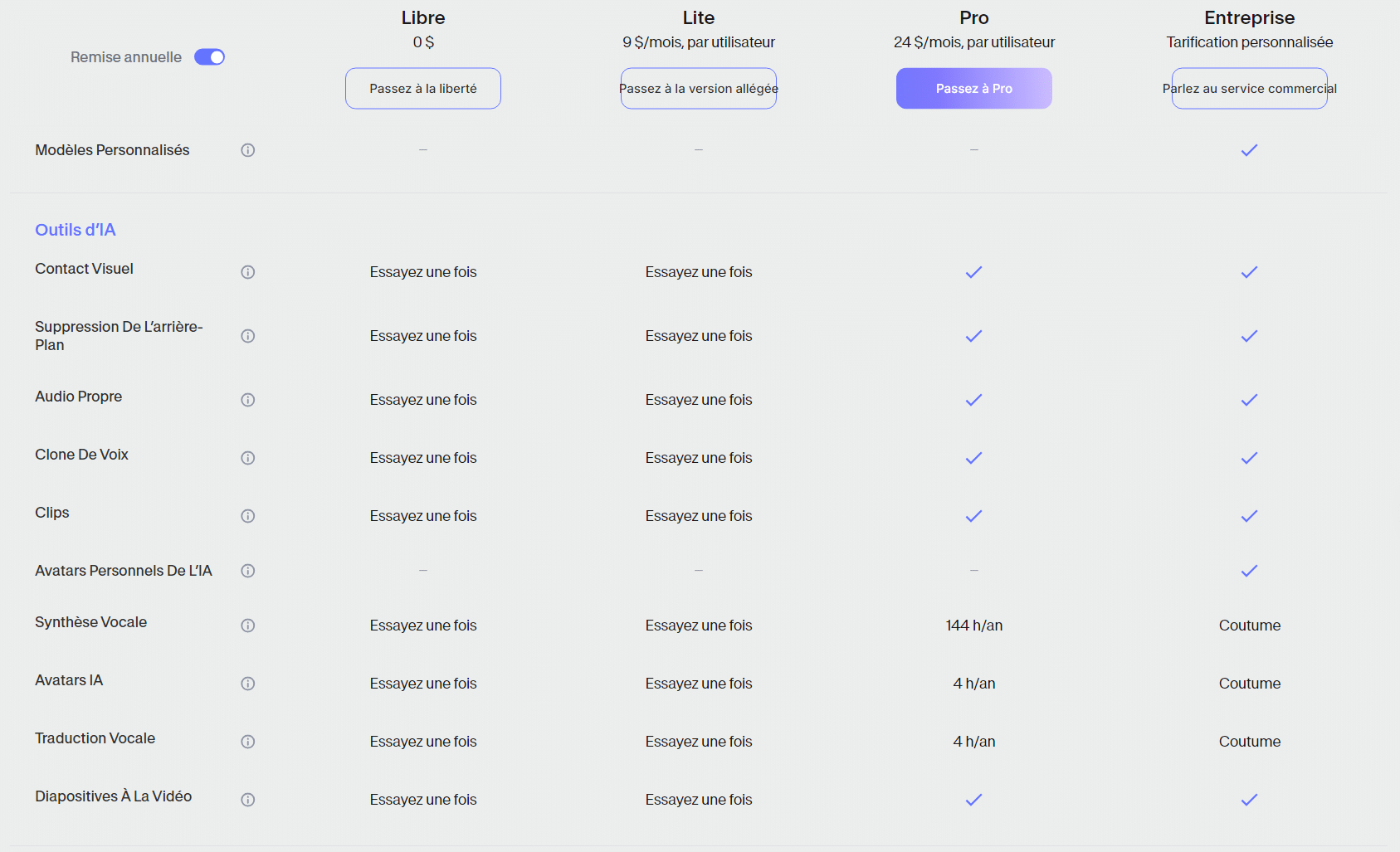Open info icon beside Synthèse Vocale
The width and height of the screenshot is (1400, 852).
pyautogui.click(x=247, y=626)
